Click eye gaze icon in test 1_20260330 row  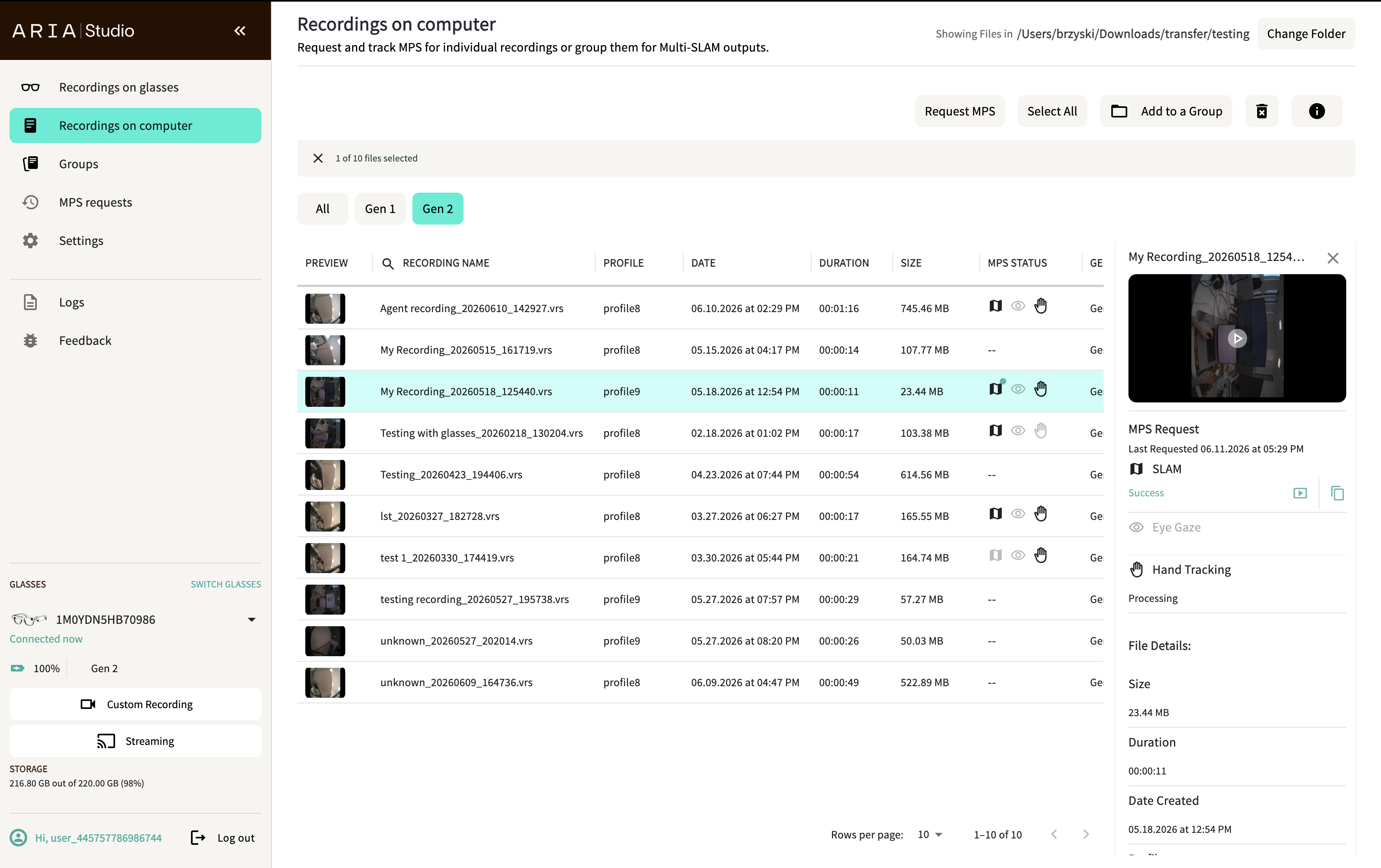[1018, 555]
